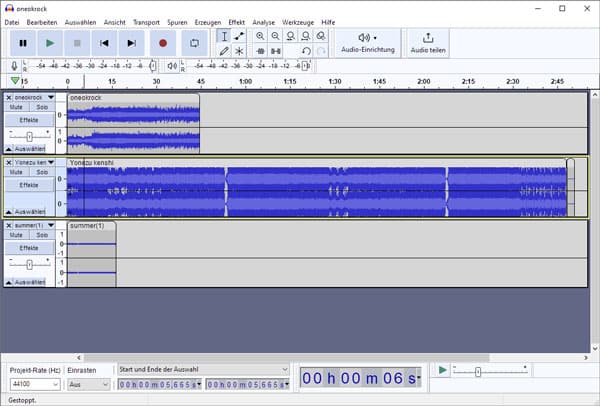Close the summer(1) track
This screenshot has width=600, height=406.
(8, 225)
